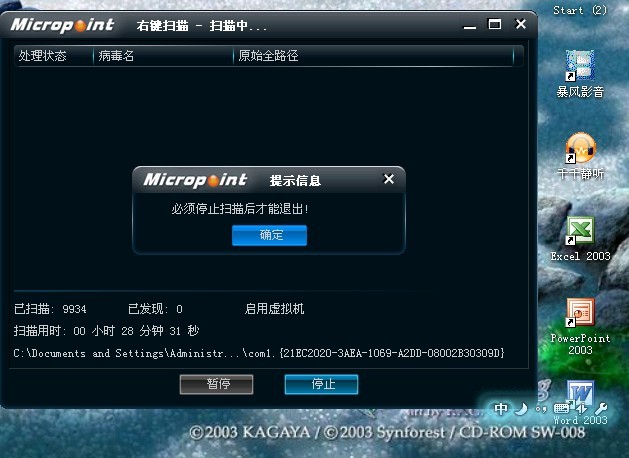Click the 右键扫描 - 扫描中... window title

point(202,26)
